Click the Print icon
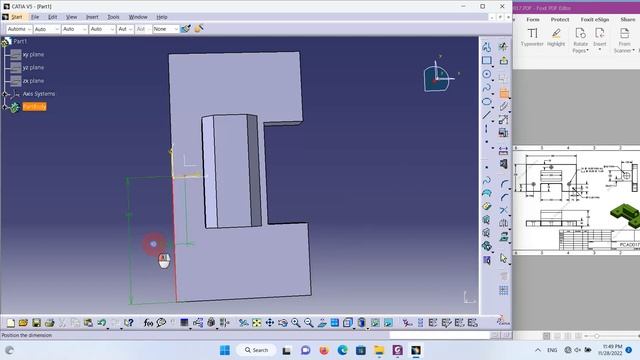This screenshot has width=640, height=360. [x=49, y=323]
